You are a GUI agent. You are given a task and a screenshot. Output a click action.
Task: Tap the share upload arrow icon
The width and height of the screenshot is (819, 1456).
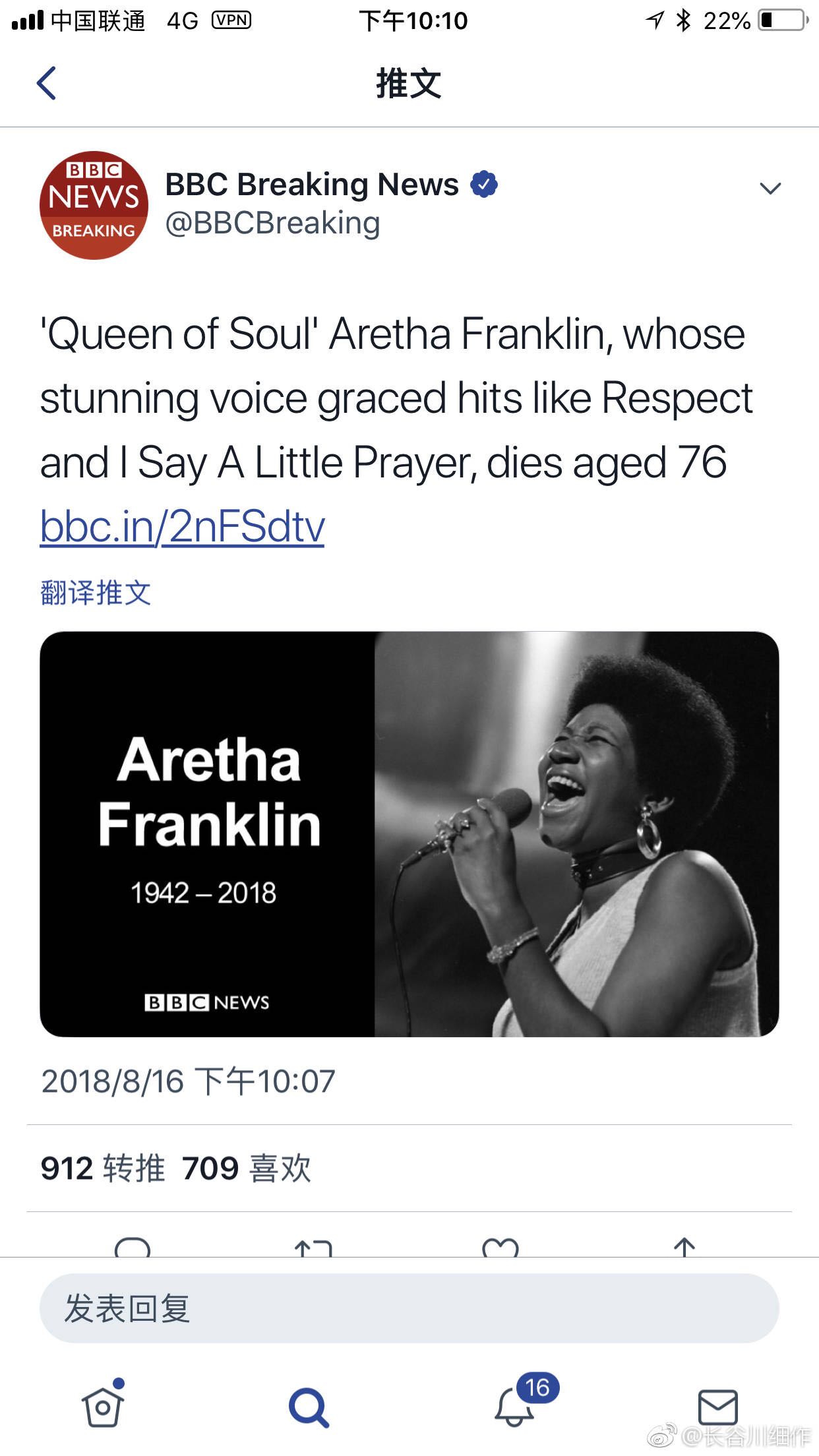pos(684,1248)
